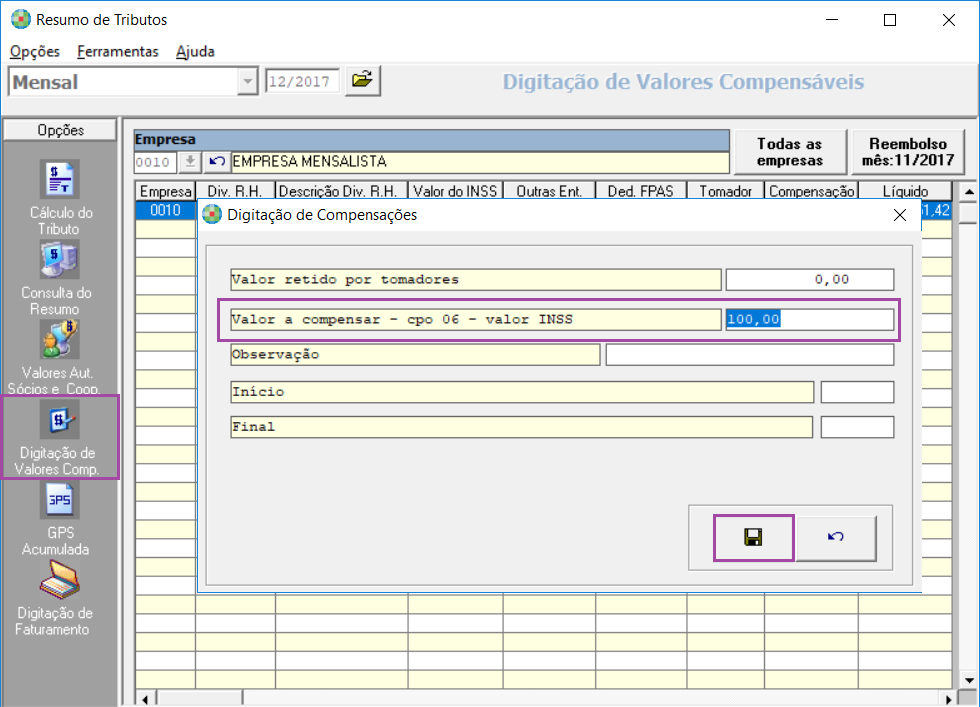Click the vertical scrollbar up arrow

click(969, 192)
